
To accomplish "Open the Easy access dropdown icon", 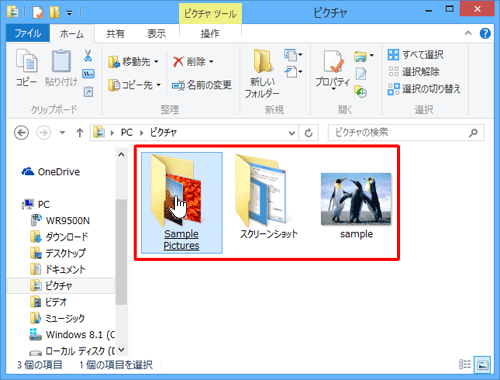I will pos(293,72).
